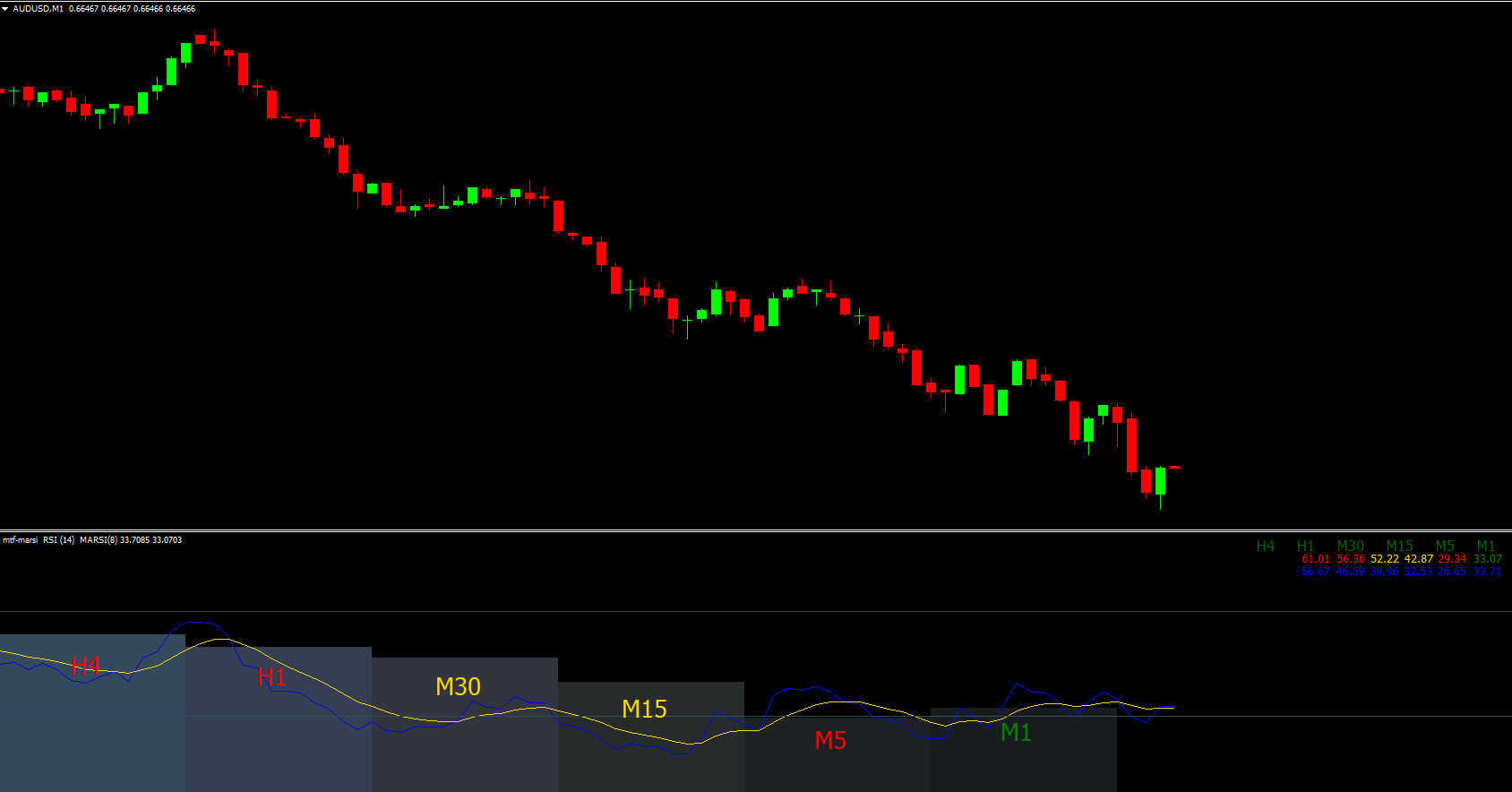
Task: Click the yellow 52.22 RSI value
Action: [x=1384, y=559]
